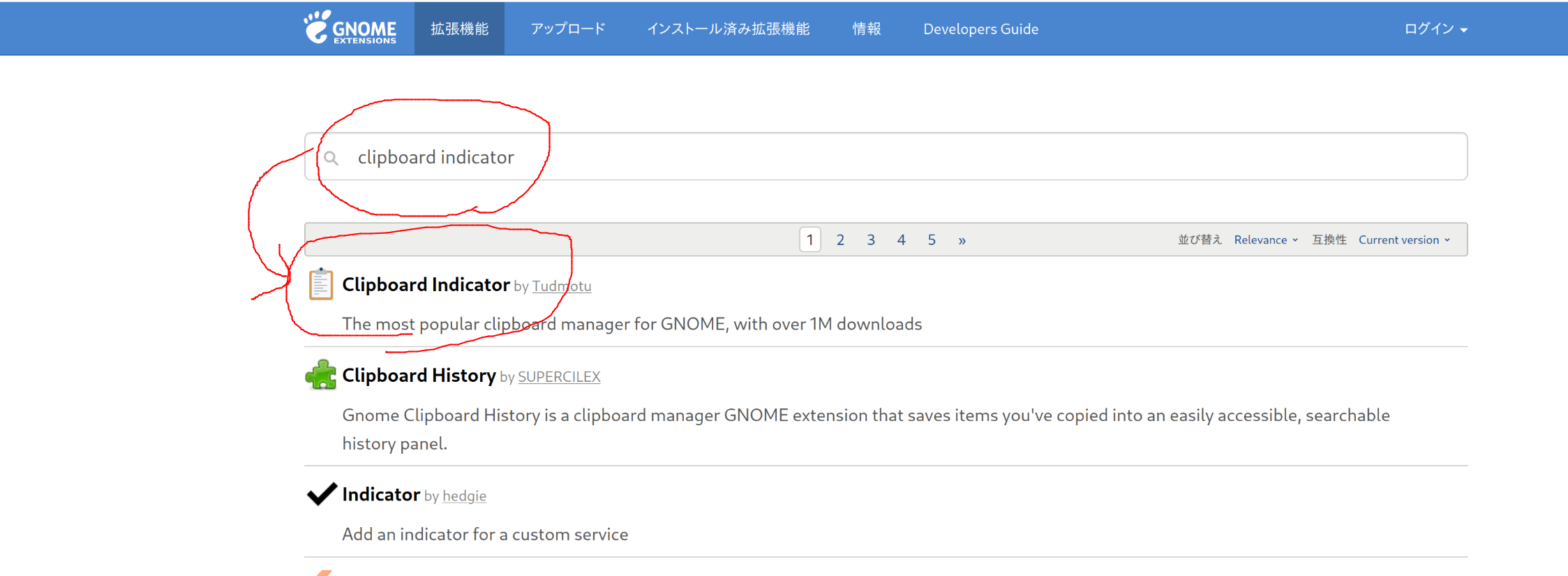Open the 拡張機能 tab
The height and width of the screenshot is (576, 1568).
coord(459,29)
